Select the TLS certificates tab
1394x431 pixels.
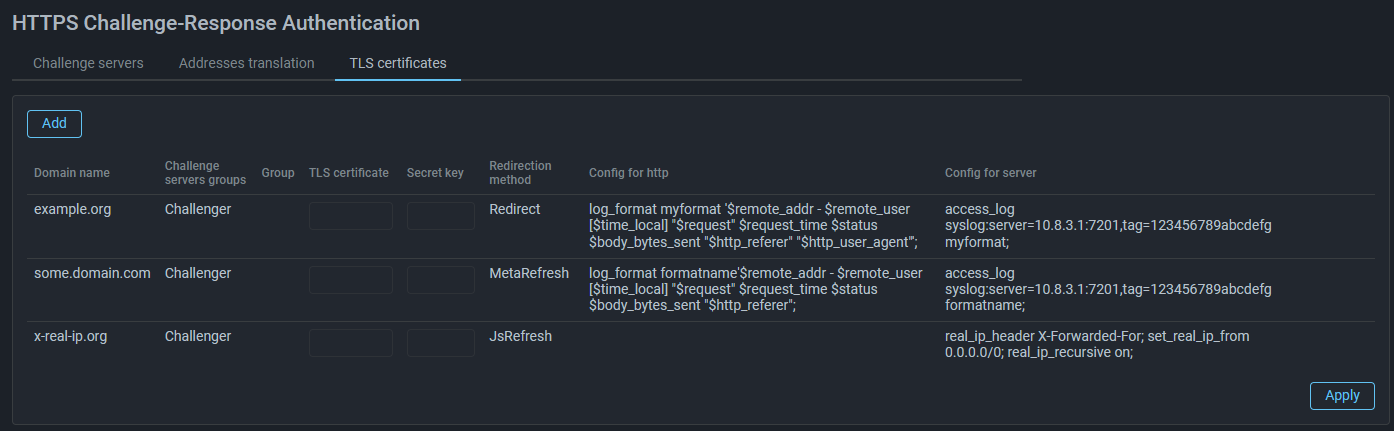(397, 63)
